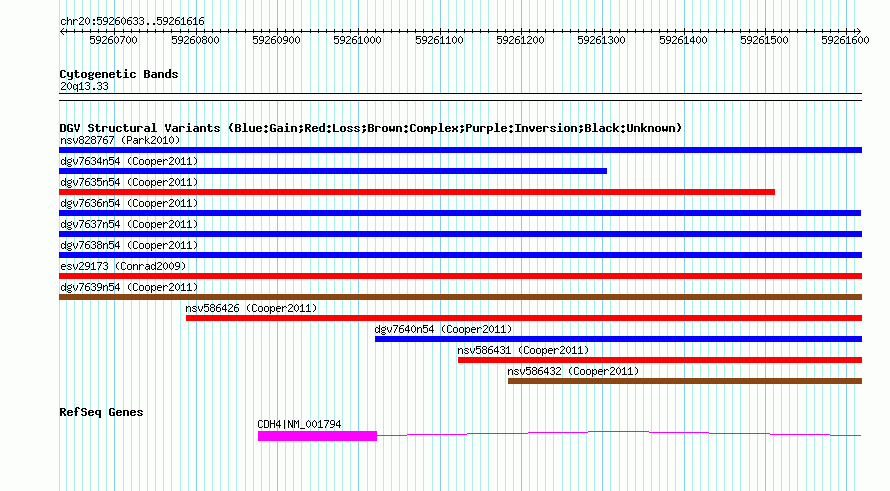Screen dimensions: 890x491
Task: Click the nsv586431 (Cooper2011) label
Action: coord(523,350)
